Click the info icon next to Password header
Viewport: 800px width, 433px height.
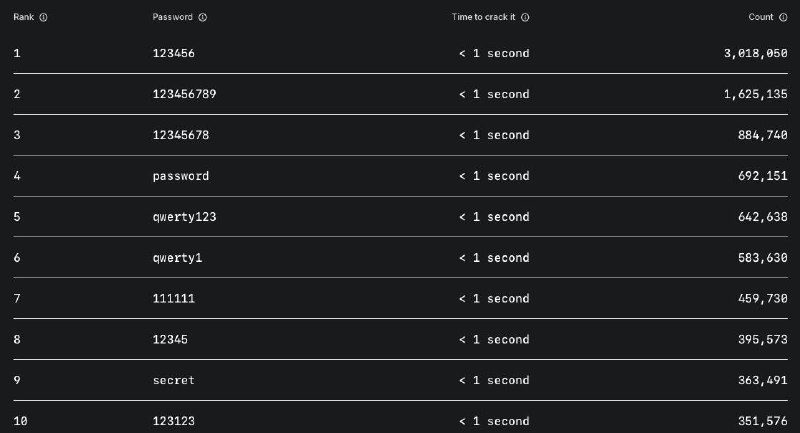click(203, 17)
